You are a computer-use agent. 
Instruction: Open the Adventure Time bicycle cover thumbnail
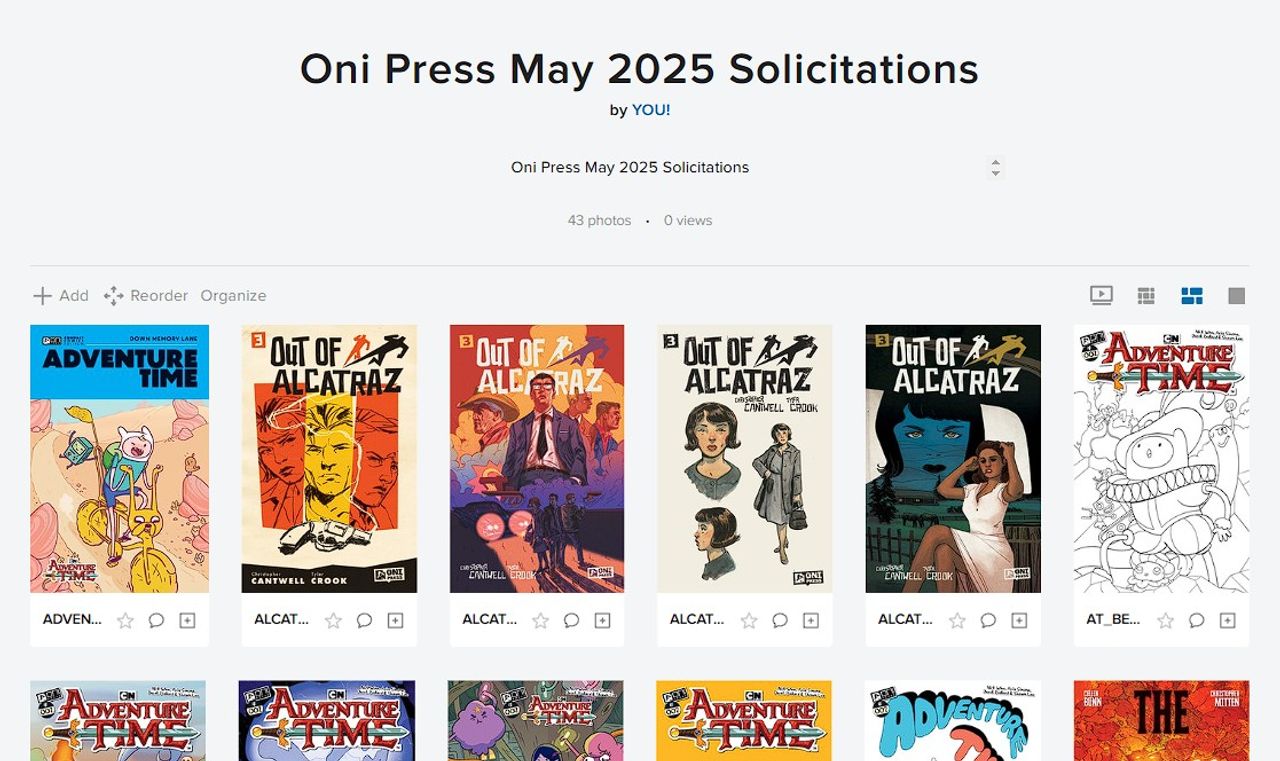pos(120,459)
